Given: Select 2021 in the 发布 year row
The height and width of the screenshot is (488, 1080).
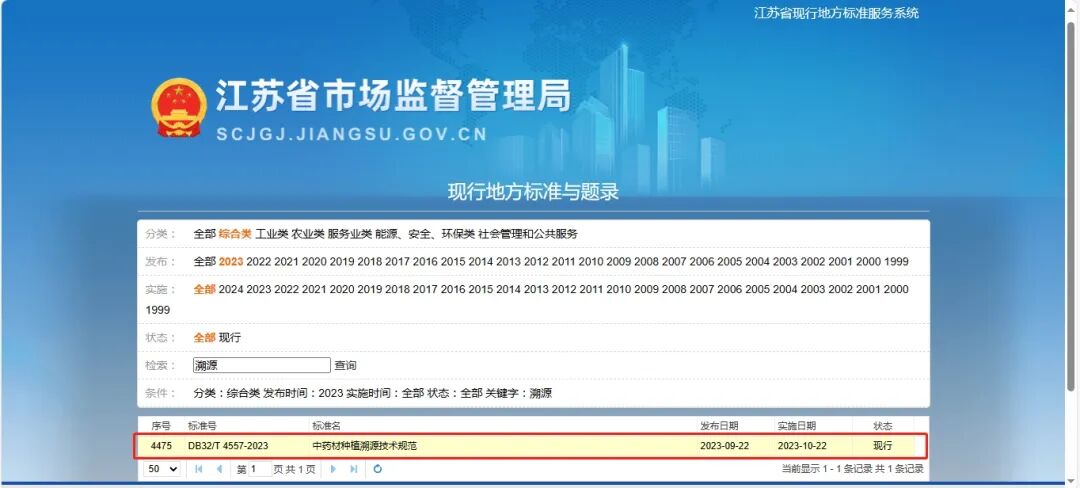Looking at the screenshot, I should (287, 262).
